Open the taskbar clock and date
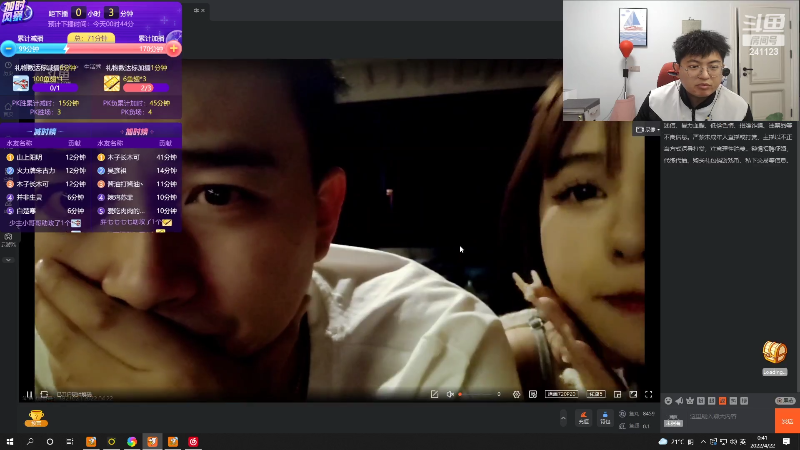 click(x=762, y=441)
